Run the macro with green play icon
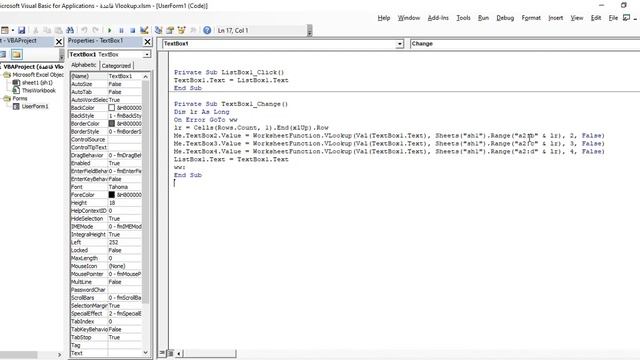This screenshot has height=360, width=640. point(109,30)
